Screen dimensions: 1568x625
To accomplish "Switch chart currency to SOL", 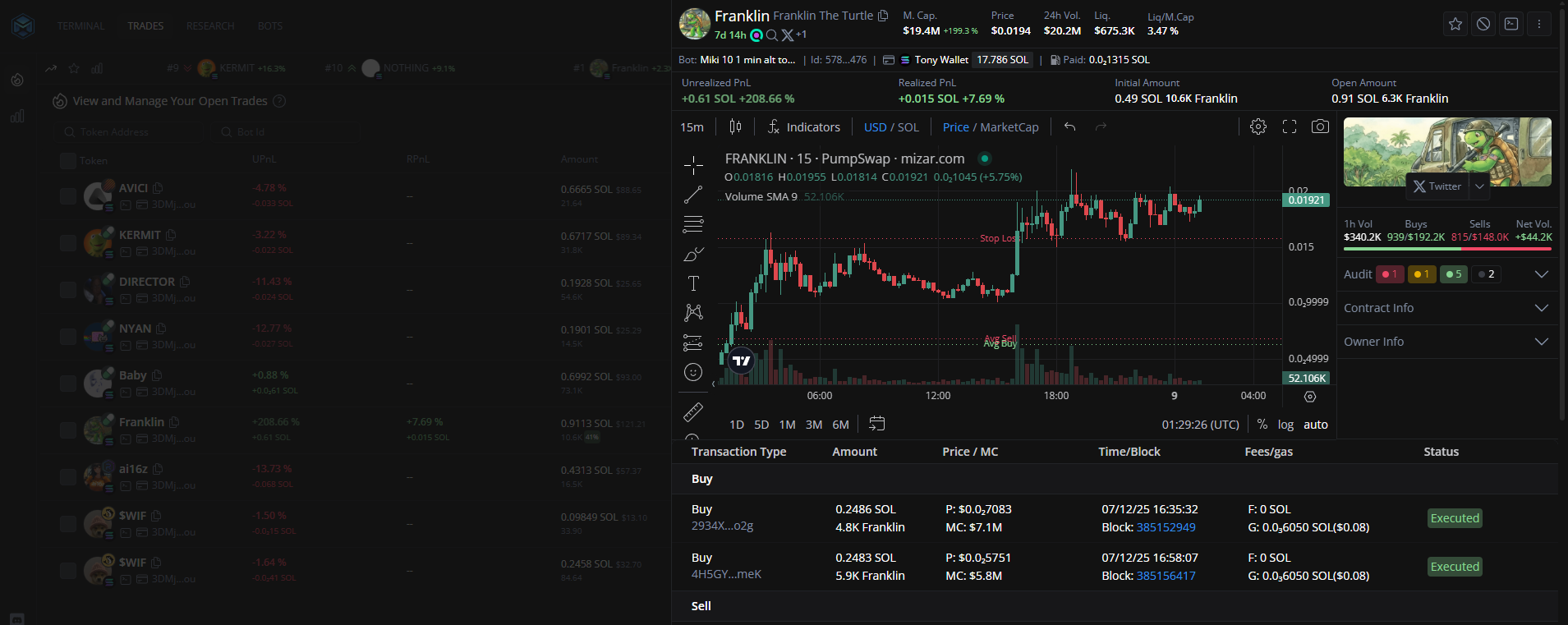I will [x=908, y=127].
